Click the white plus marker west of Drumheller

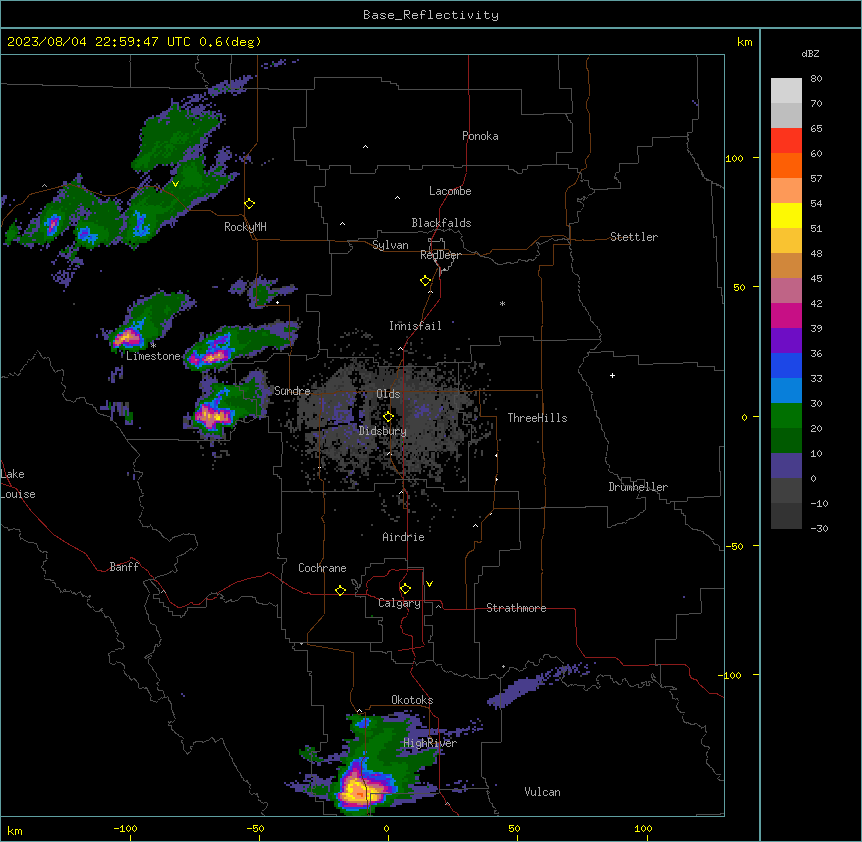click(x=612, y=375)
